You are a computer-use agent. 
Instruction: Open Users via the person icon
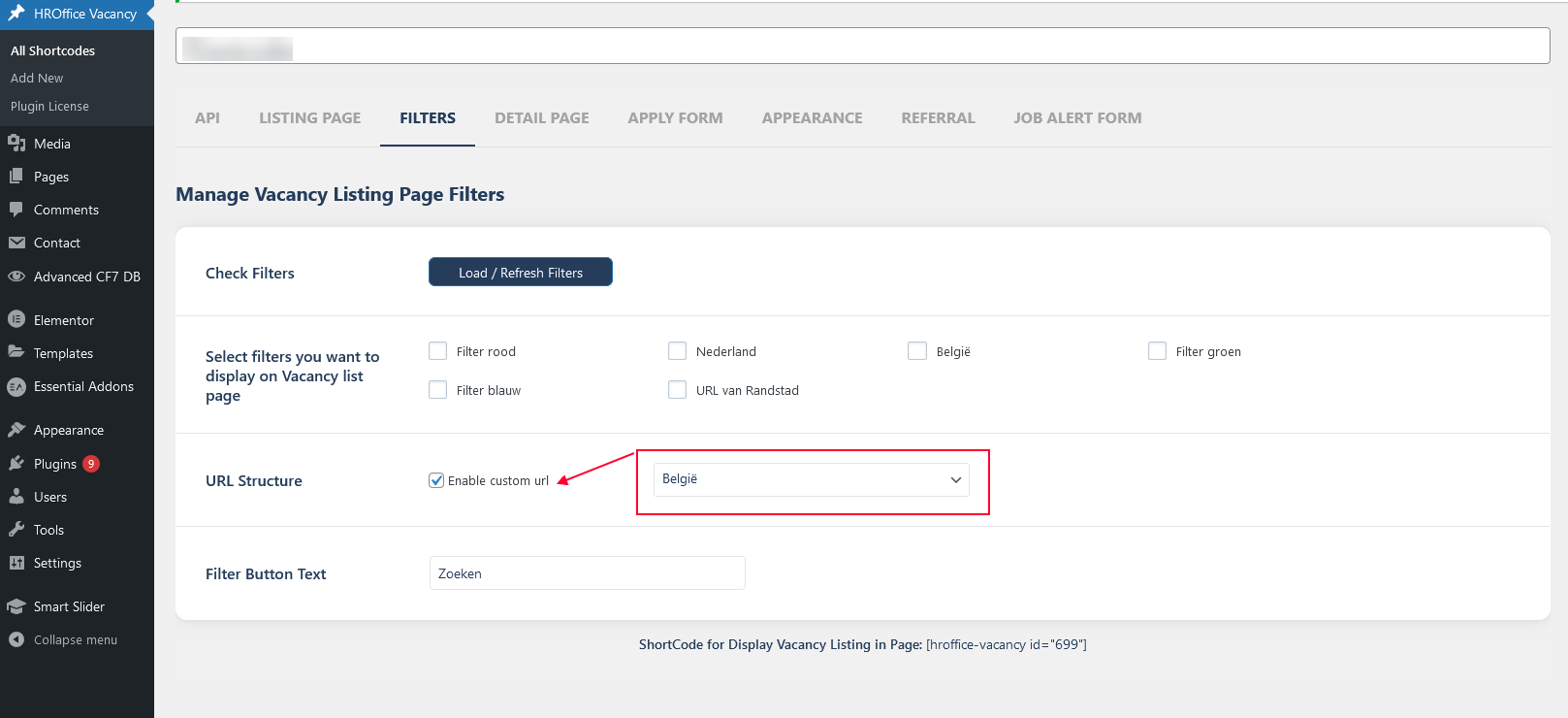[x=16, y=497]
